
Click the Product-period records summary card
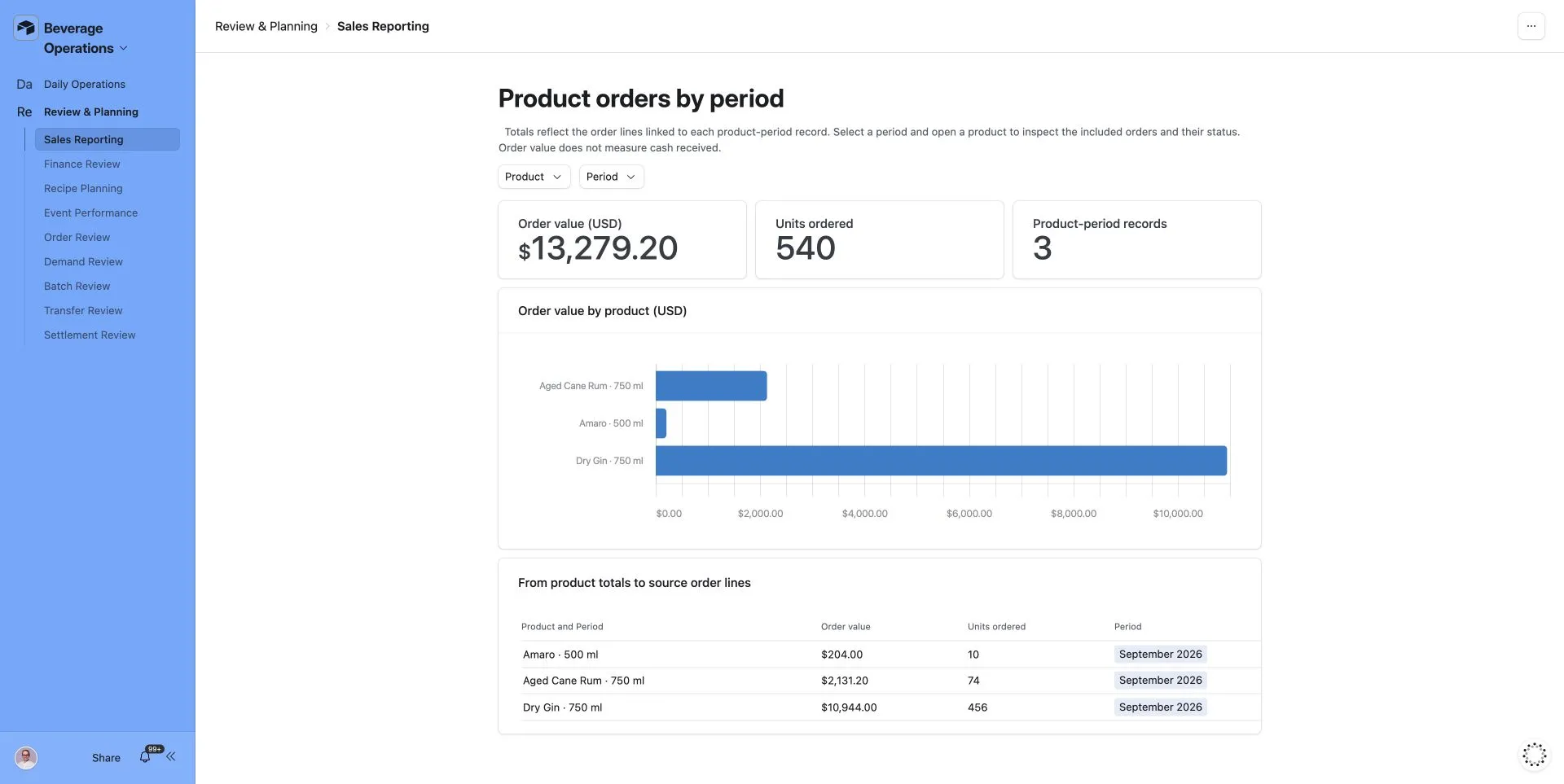click(x=1137, y=240)
